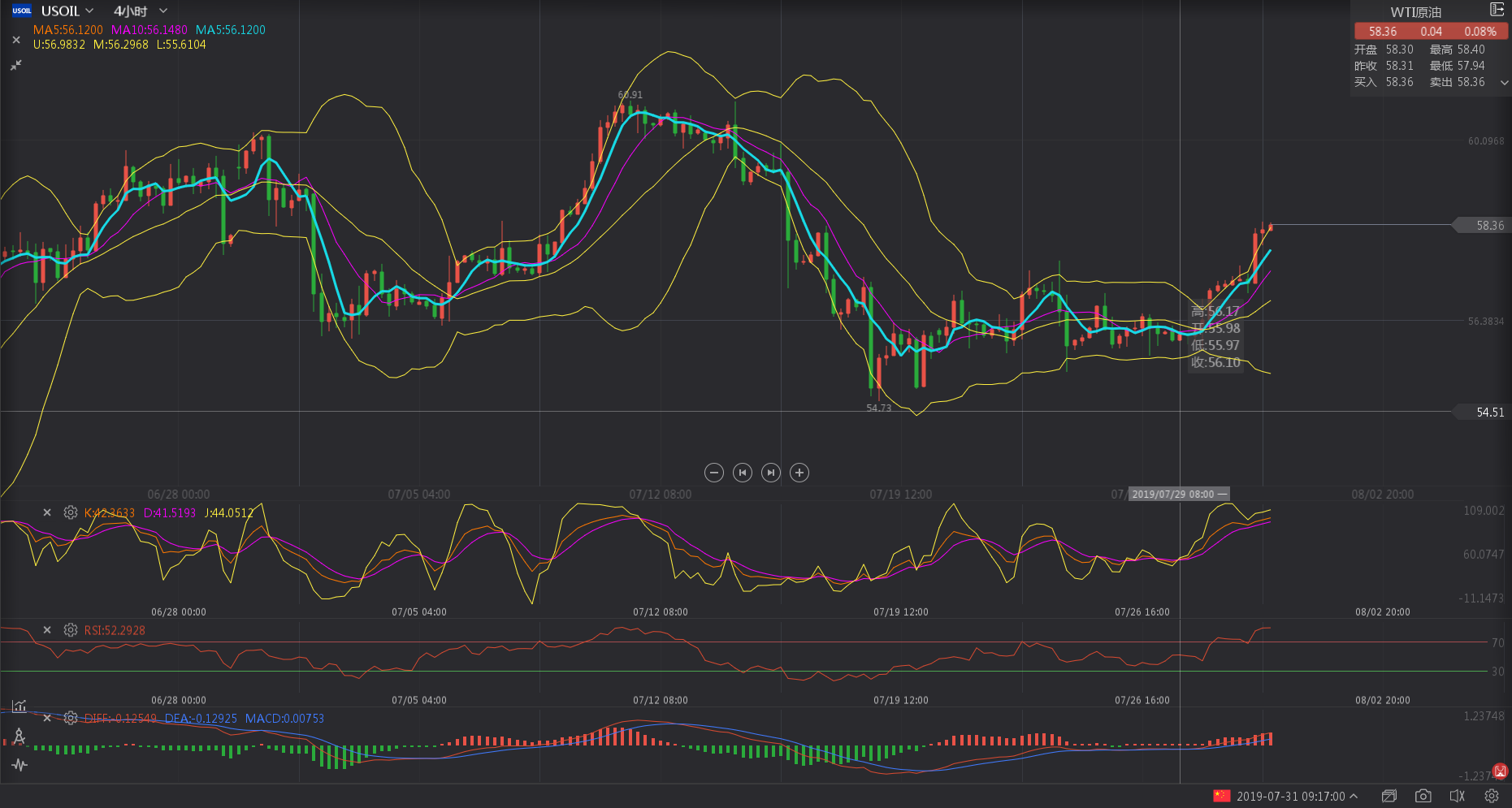Click the KDJ J:44.0512 value
This screenshot has height=808, width=1512.
click(229, 513)
